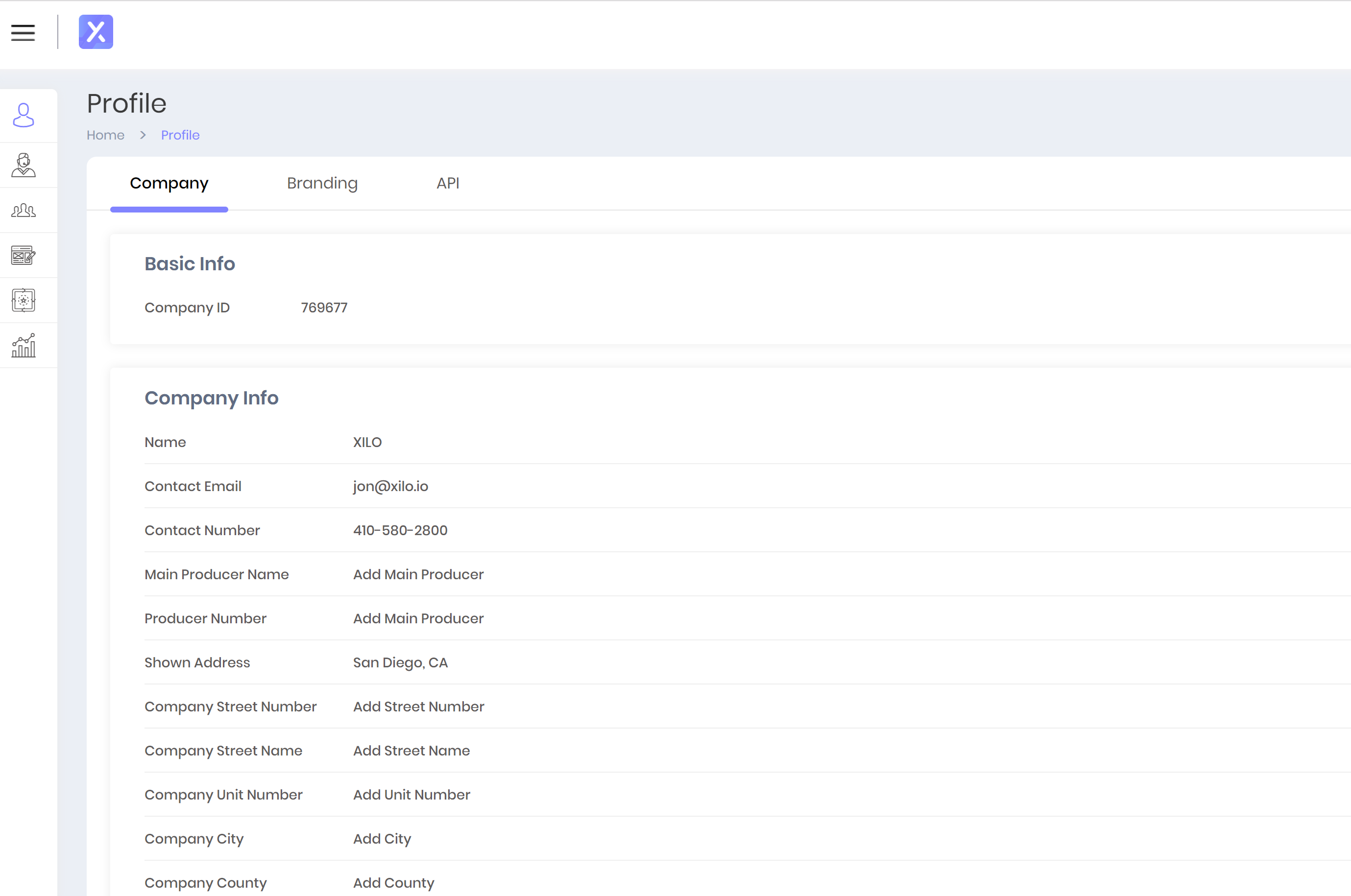Open the Profile person icon in sidebar
This screenshot has height=896, width=1351.
pyautogui.click(x=23, y=116)
